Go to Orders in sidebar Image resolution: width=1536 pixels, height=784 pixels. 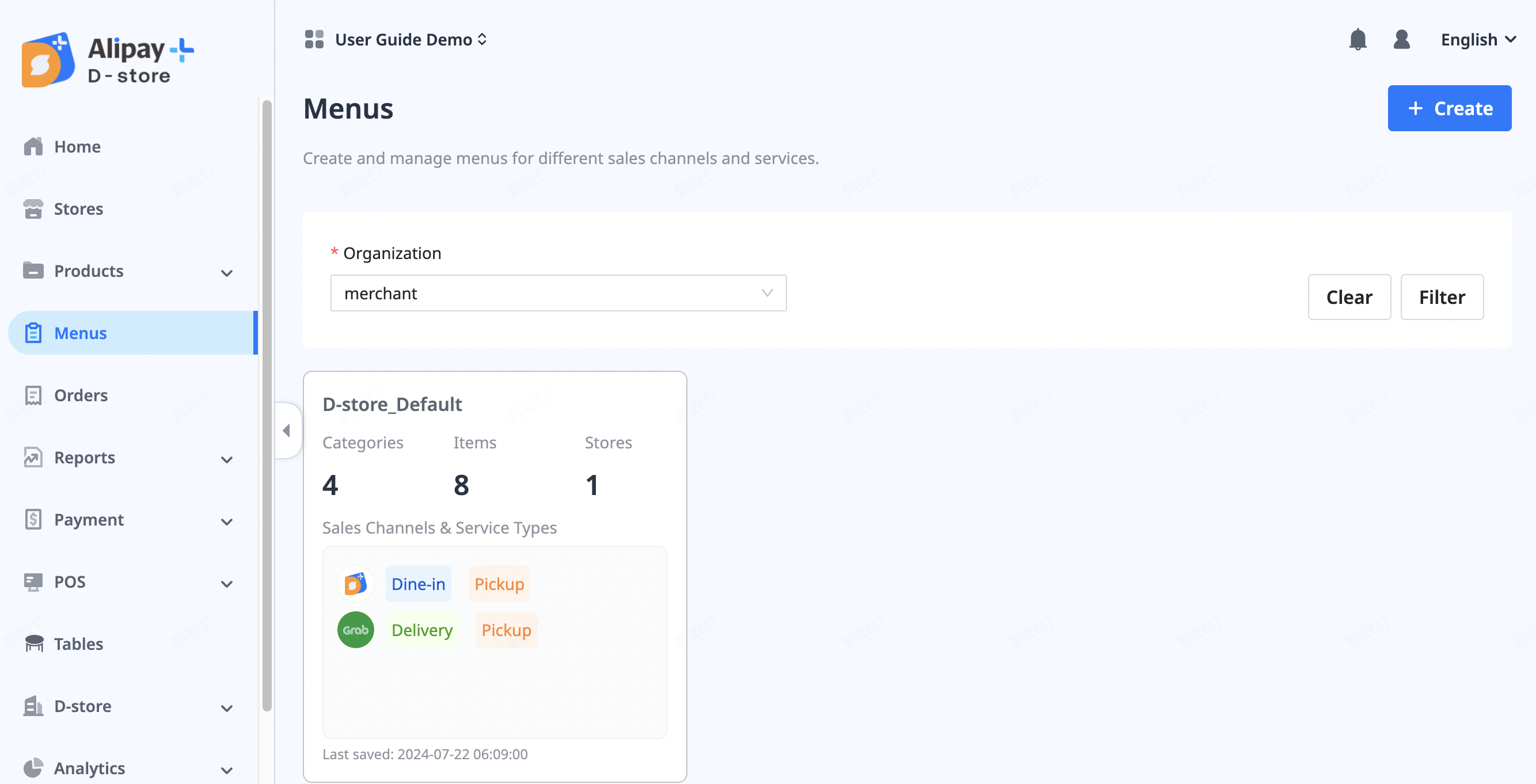[81, 395]
